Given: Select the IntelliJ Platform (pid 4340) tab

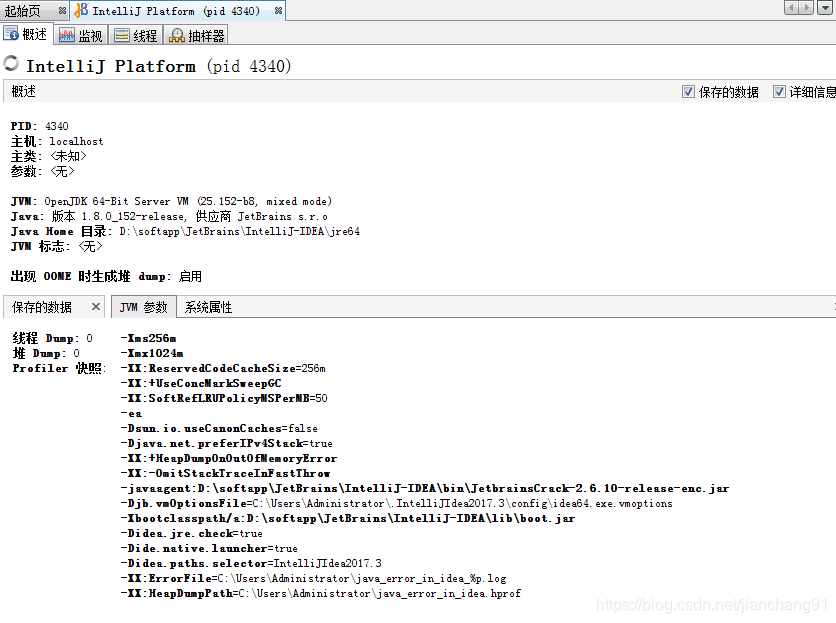Looking at the screenshot, I should pos(178,10).
